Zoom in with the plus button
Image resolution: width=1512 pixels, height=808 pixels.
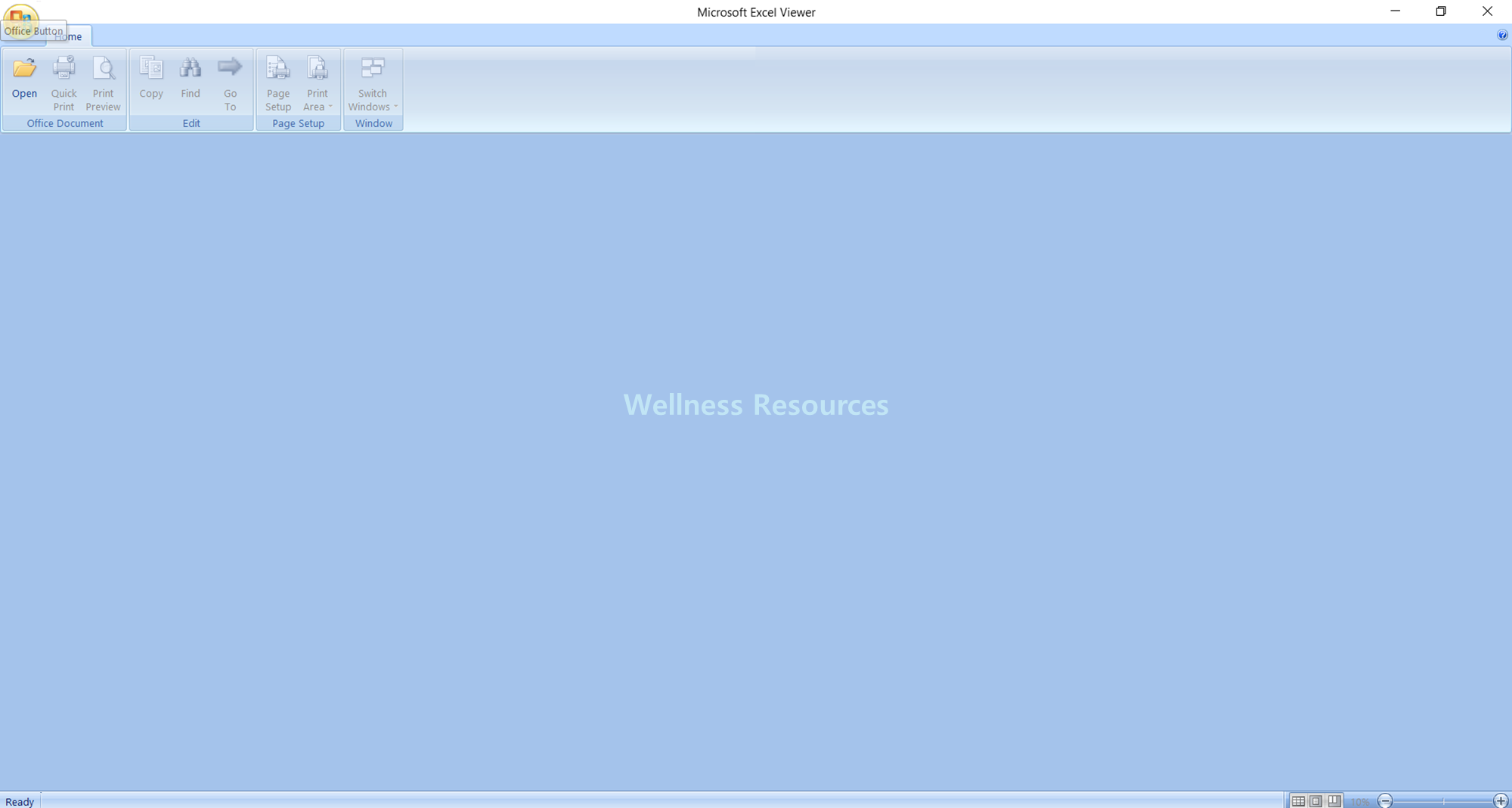tap(1501, 801)
